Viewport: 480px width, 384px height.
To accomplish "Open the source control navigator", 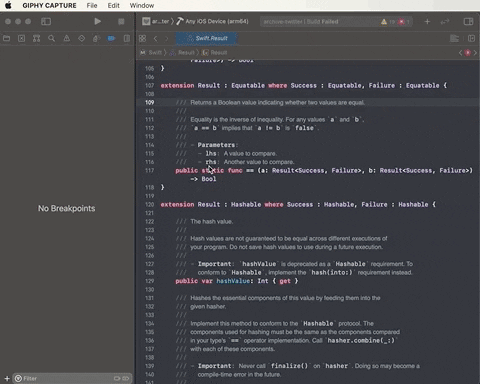I will (21, 39).
